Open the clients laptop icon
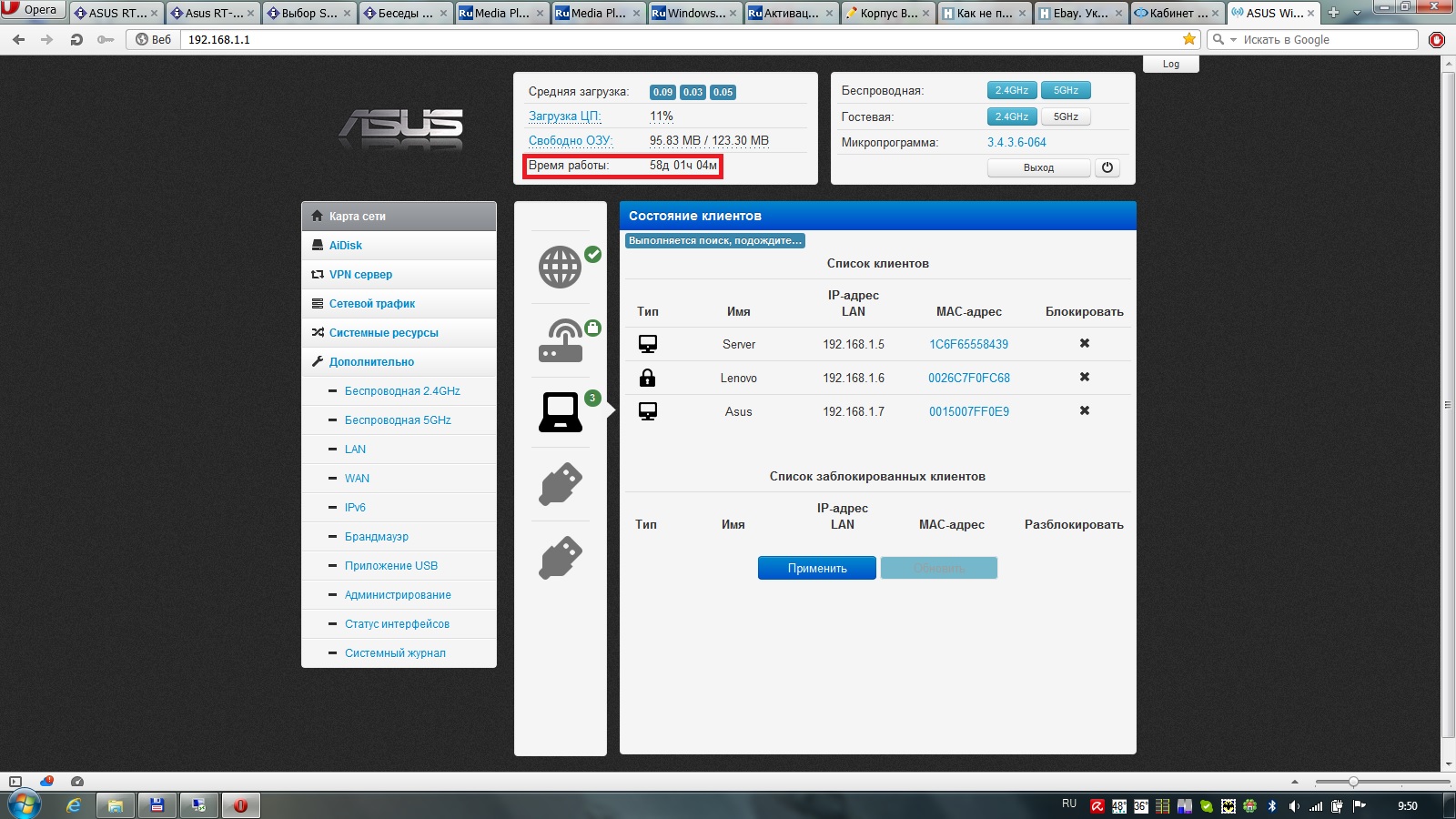 [x=561, y=412]
